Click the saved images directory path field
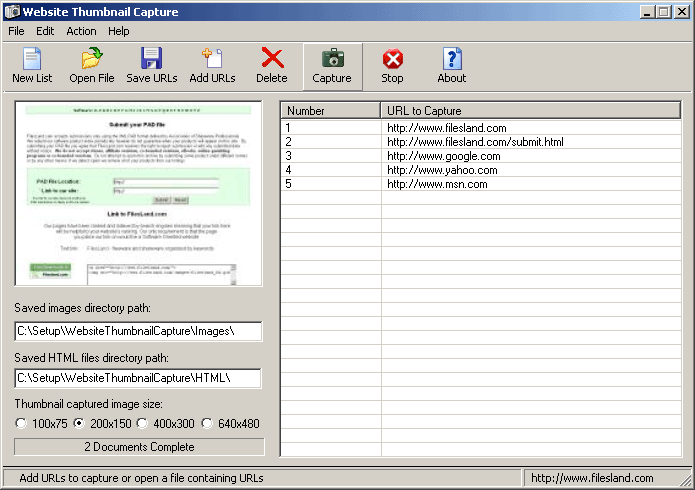The image size is (695, 490). [138, 331]
